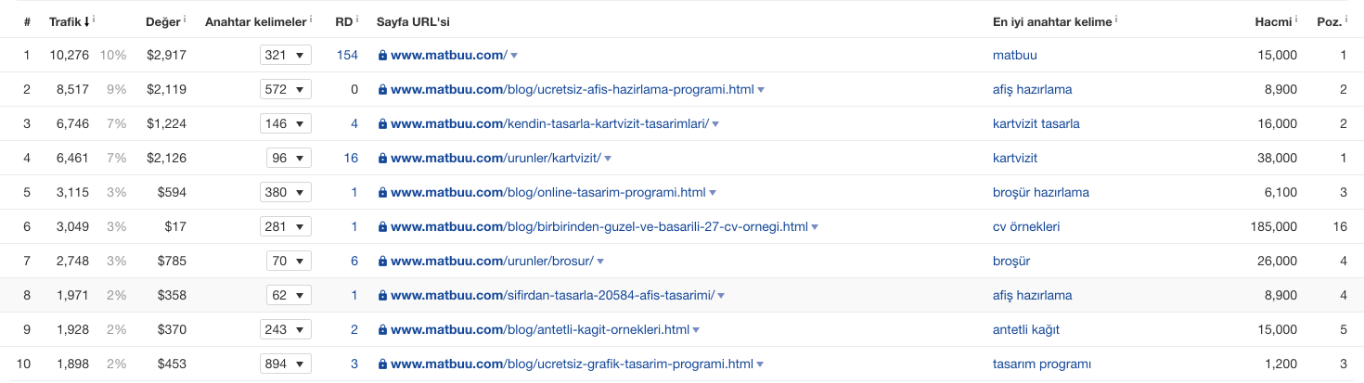Click the info icon next to RD header
This screenshot has height=383, width=1364.
358,19
